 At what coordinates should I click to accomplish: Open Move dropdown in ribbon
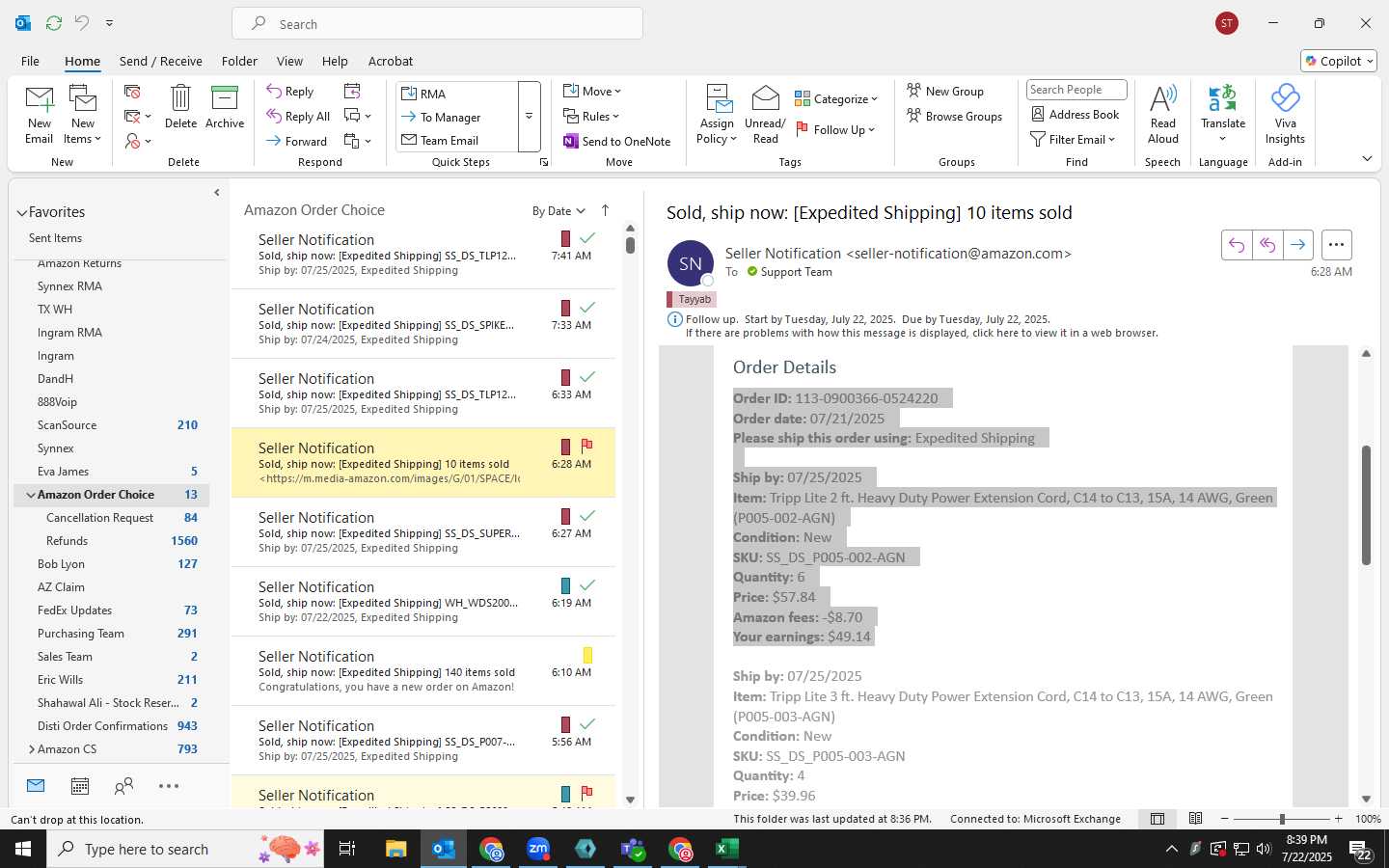pos(592,92)
